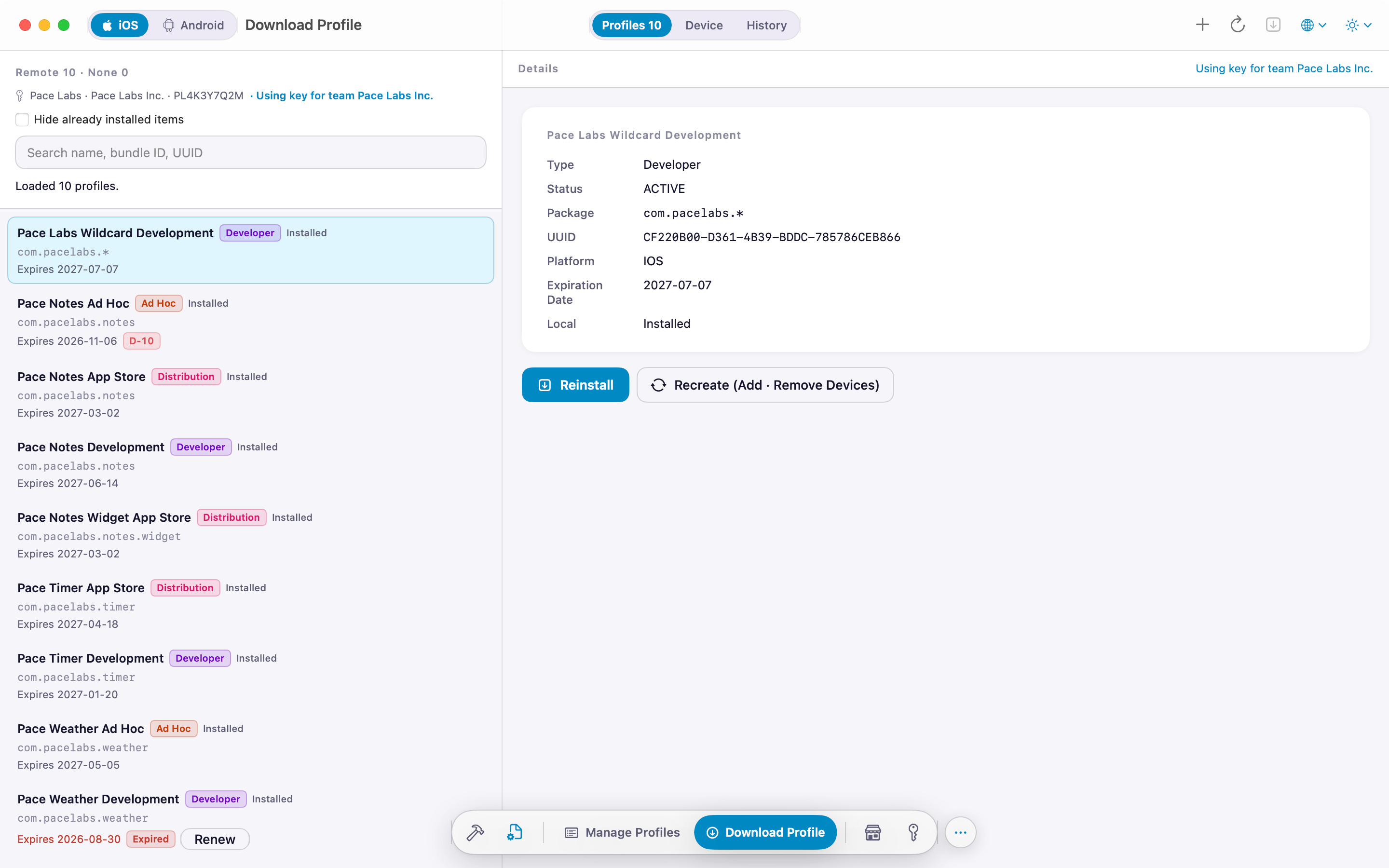The image size is (1389, 868).
Task: Select the Pace Notes Development profile
Action: tap(251, 465)
